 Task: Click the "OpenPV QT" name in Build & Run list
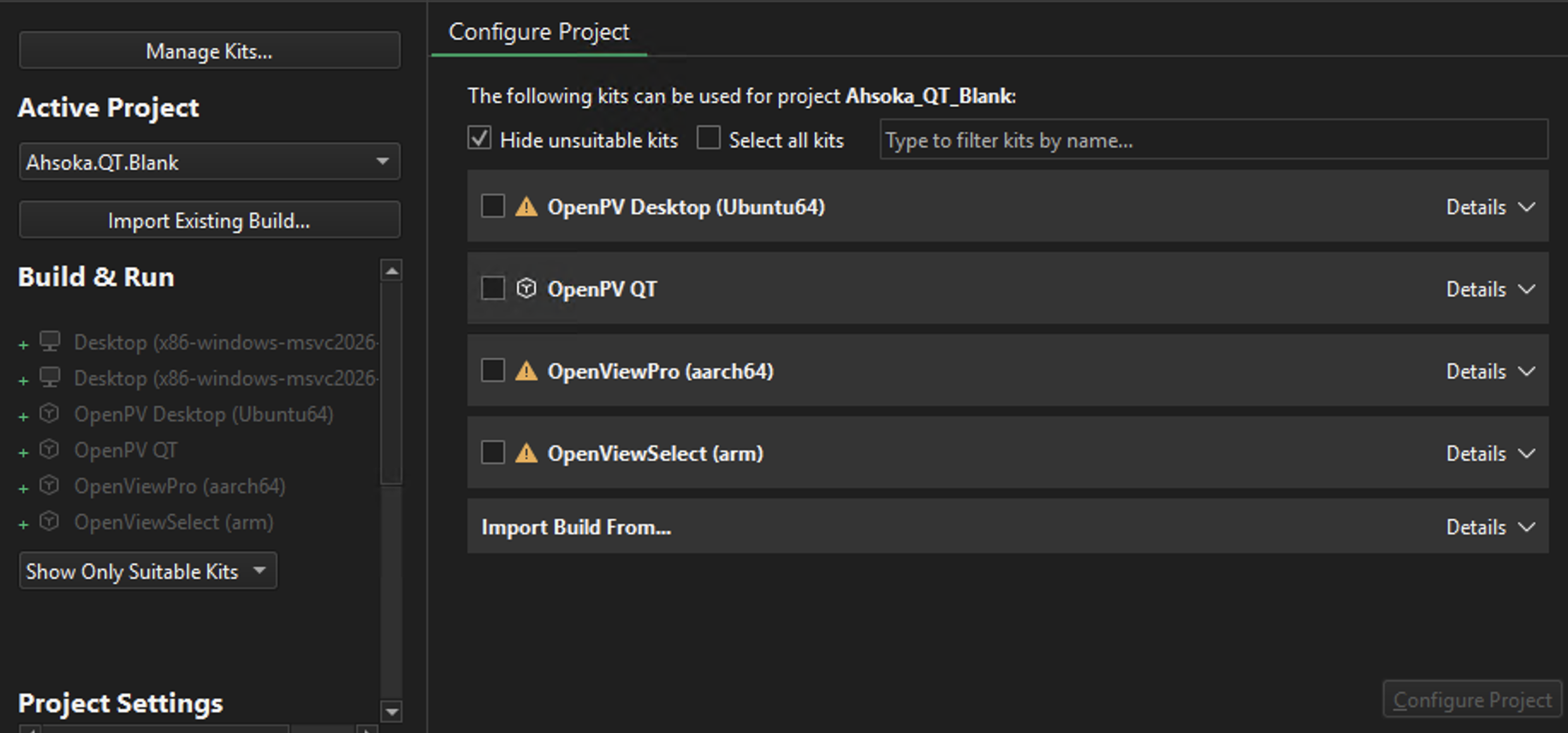tap(126, 450)
